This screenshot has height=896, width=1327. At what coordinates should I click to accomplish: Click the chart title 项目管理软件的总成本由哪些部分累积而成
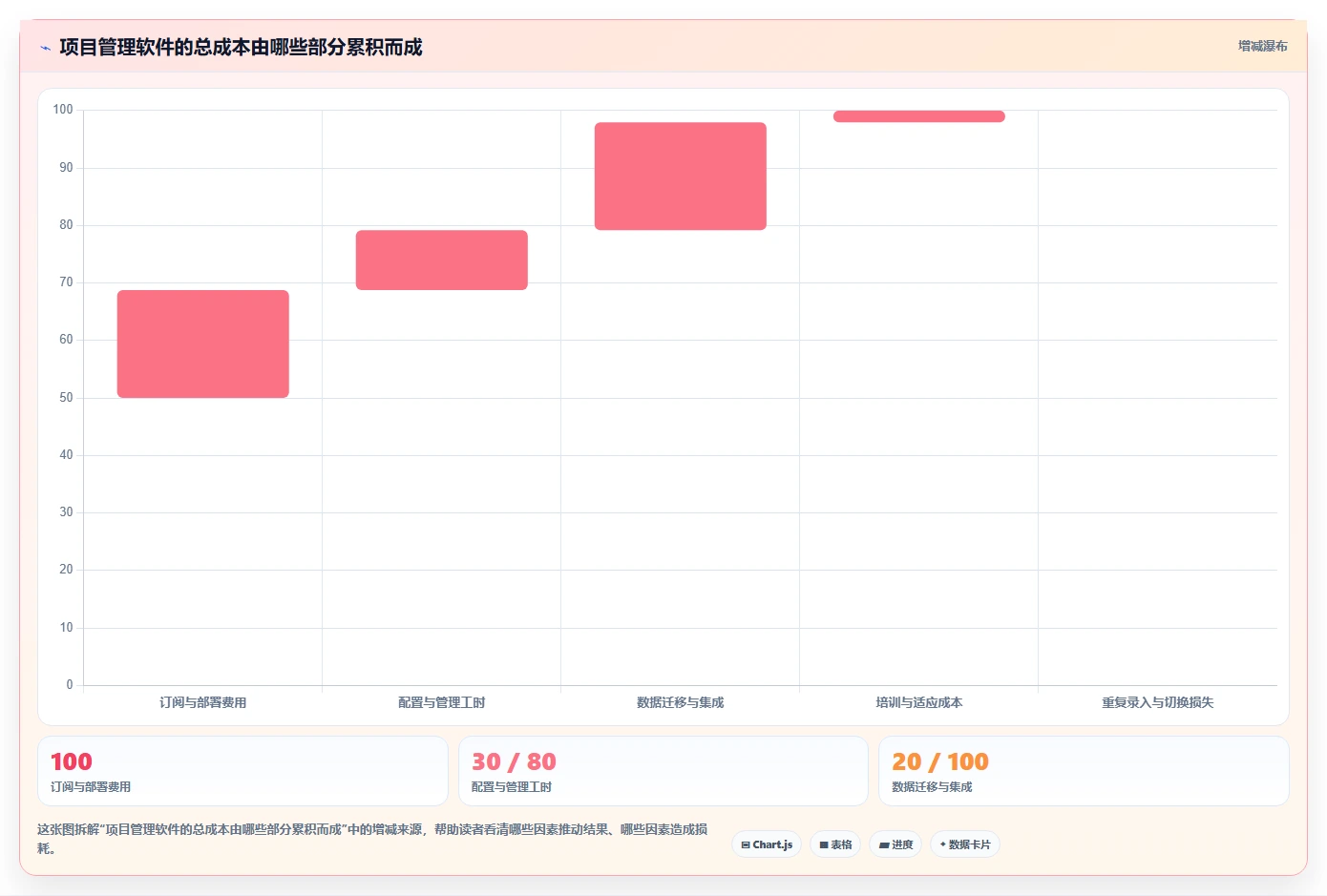(x=241, y=47)
